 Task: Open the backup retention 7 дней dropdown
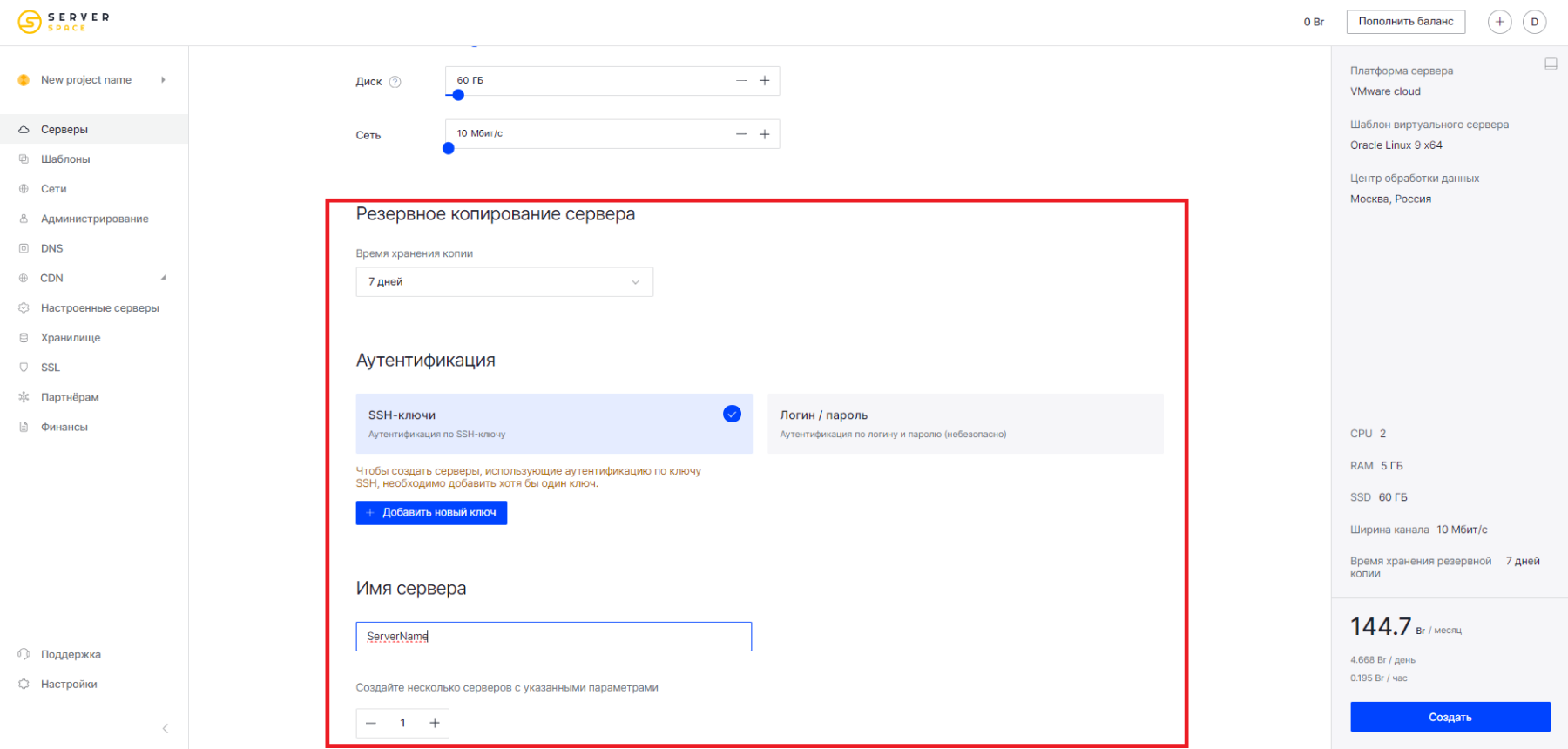click(504, 282)
